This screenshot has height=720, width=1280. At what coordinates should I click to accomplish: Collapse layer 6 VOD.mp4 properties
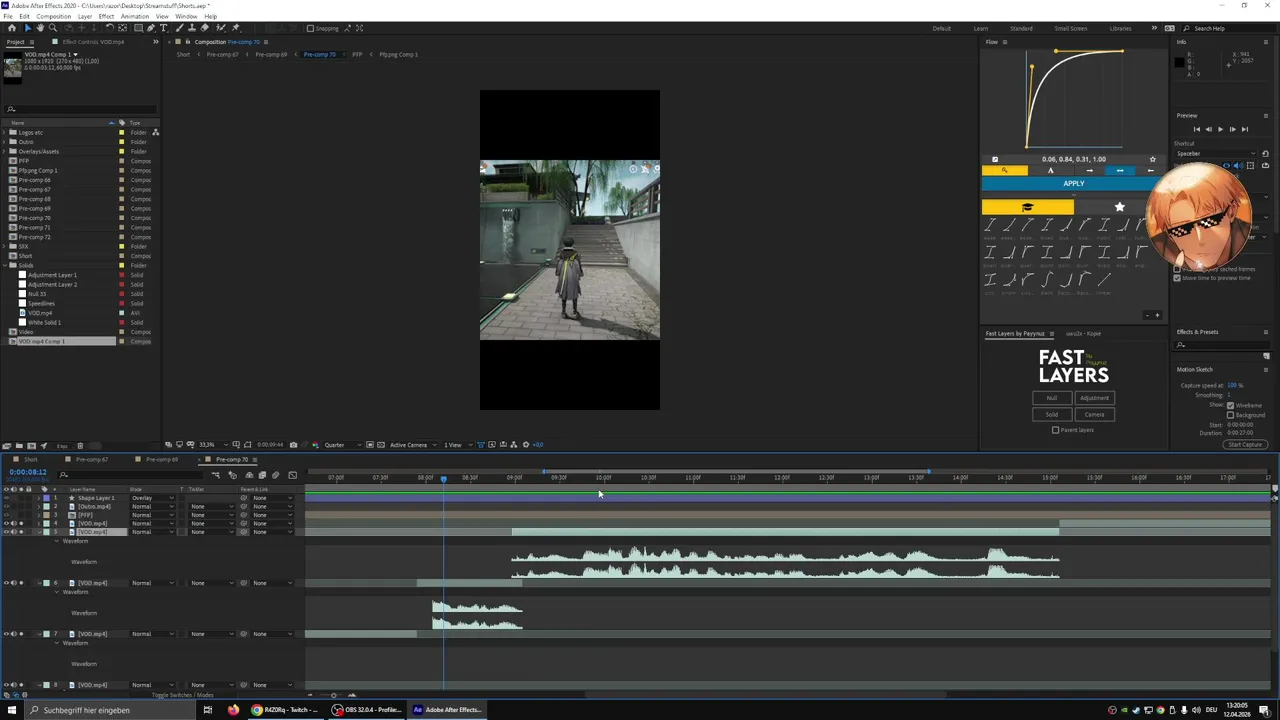point(39,583)
